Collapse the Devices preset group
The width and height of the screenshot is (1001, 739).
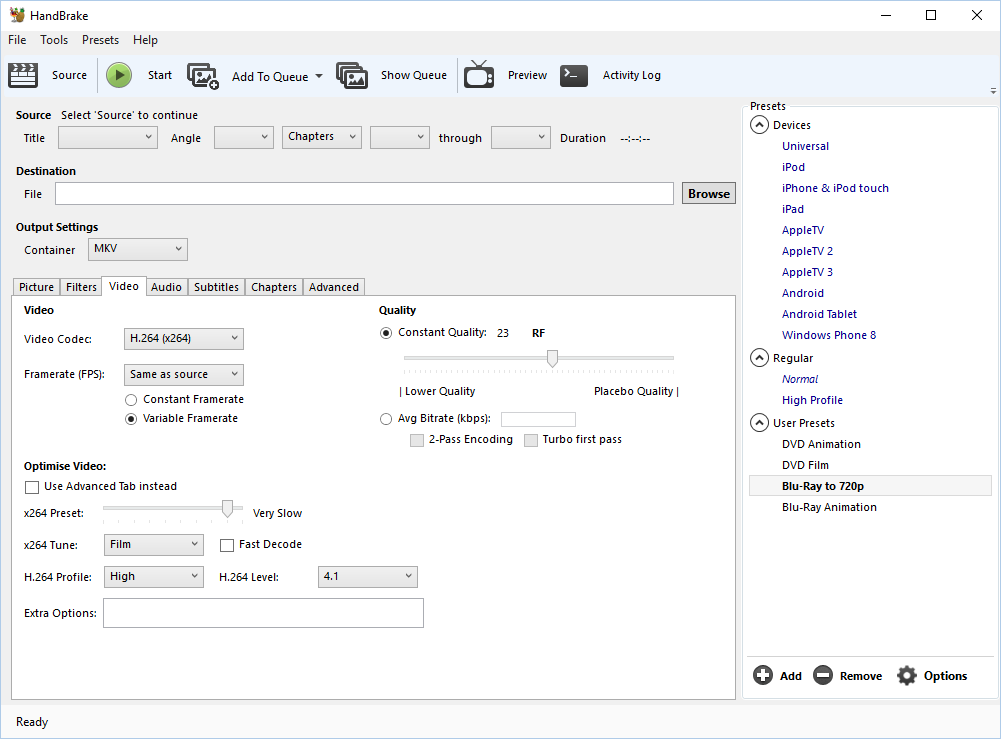[x=759, y=125]
